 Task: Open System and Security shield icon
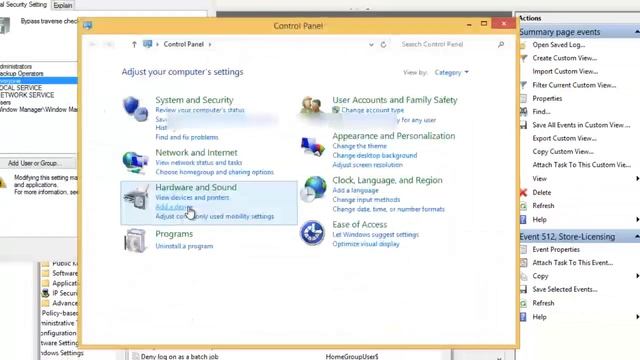click(136, 109)
